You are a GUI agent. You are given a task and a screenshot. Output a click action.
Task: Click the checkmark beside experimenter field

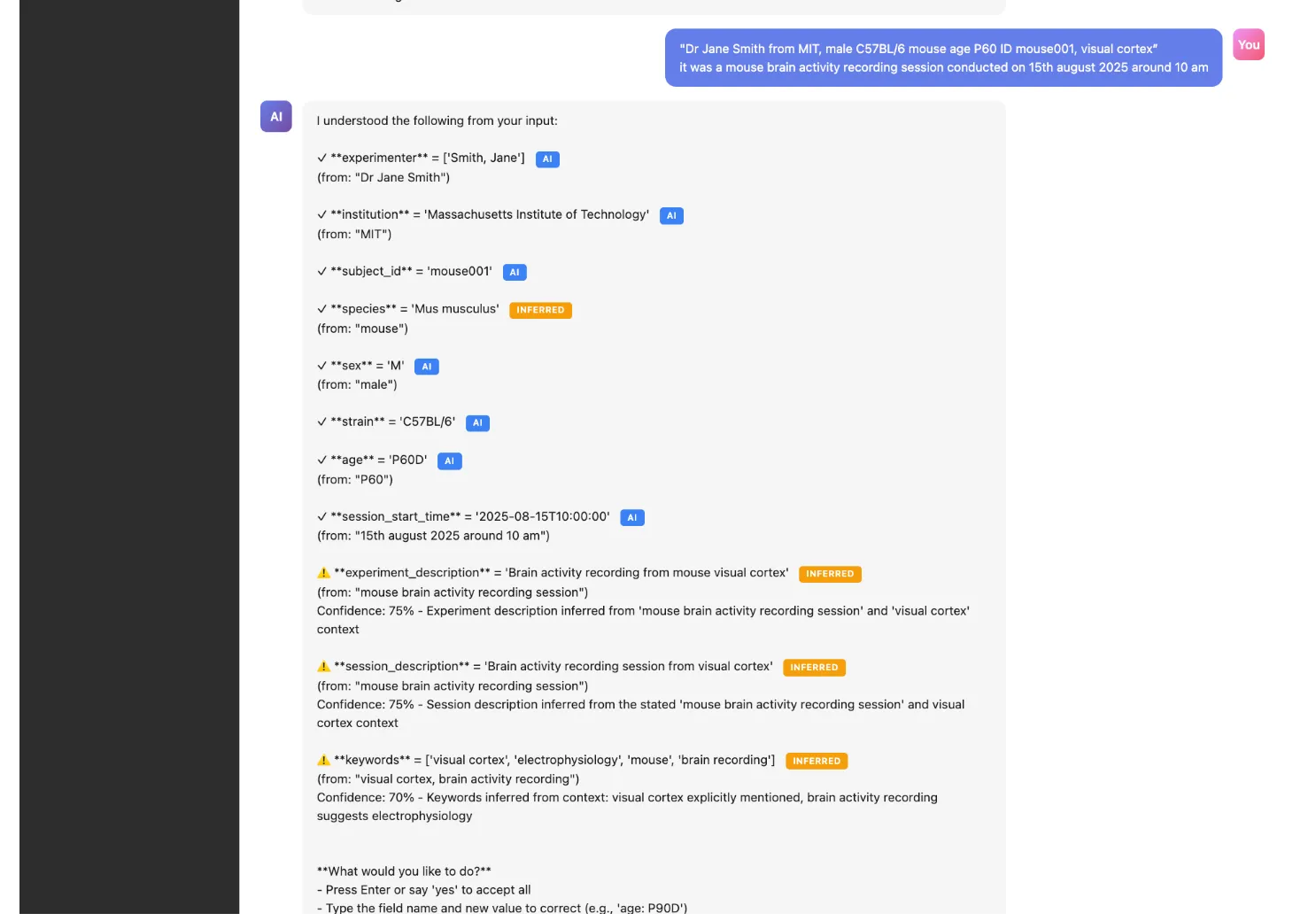click(321, 158)
